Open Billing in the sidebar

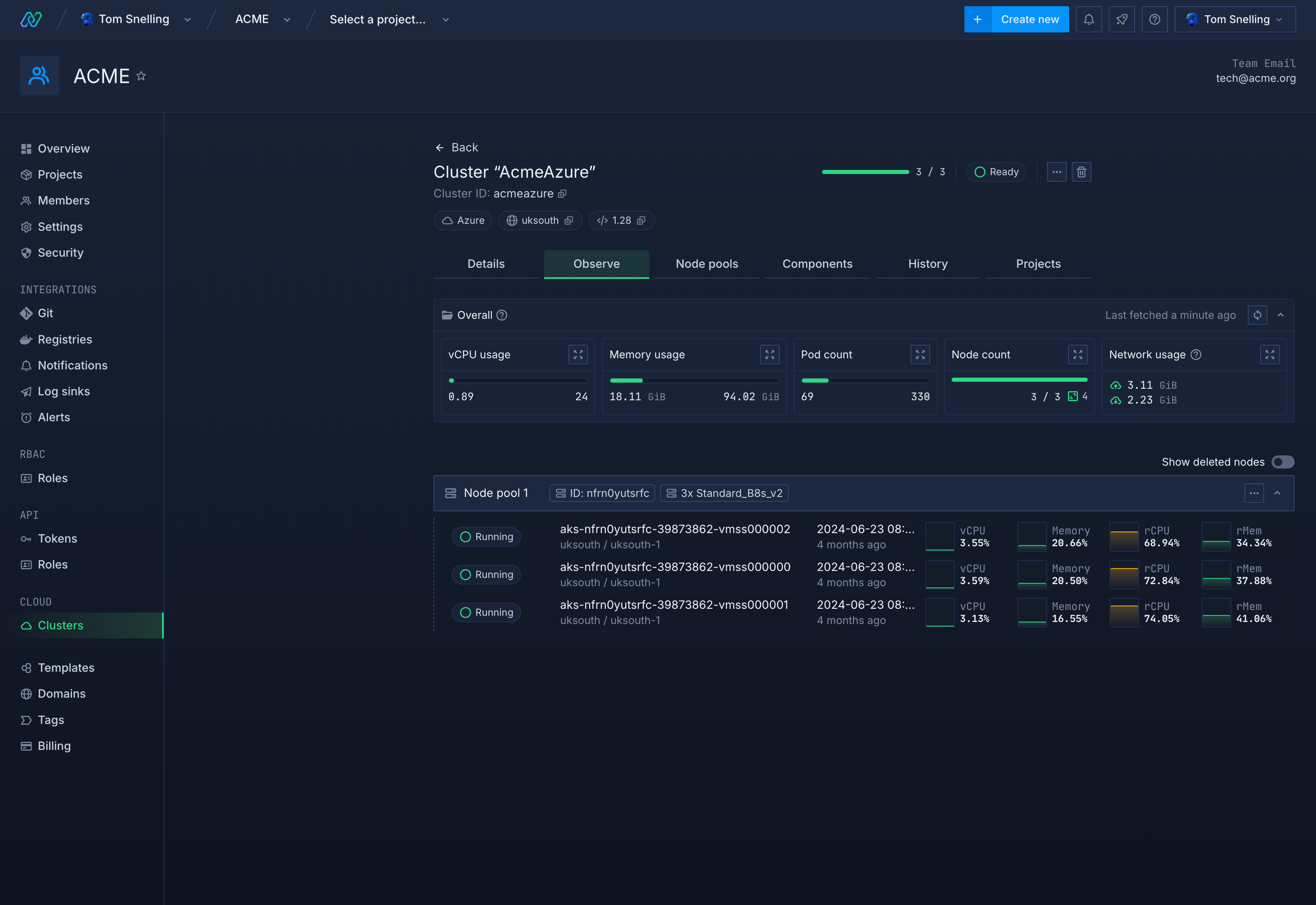(54, 746)
